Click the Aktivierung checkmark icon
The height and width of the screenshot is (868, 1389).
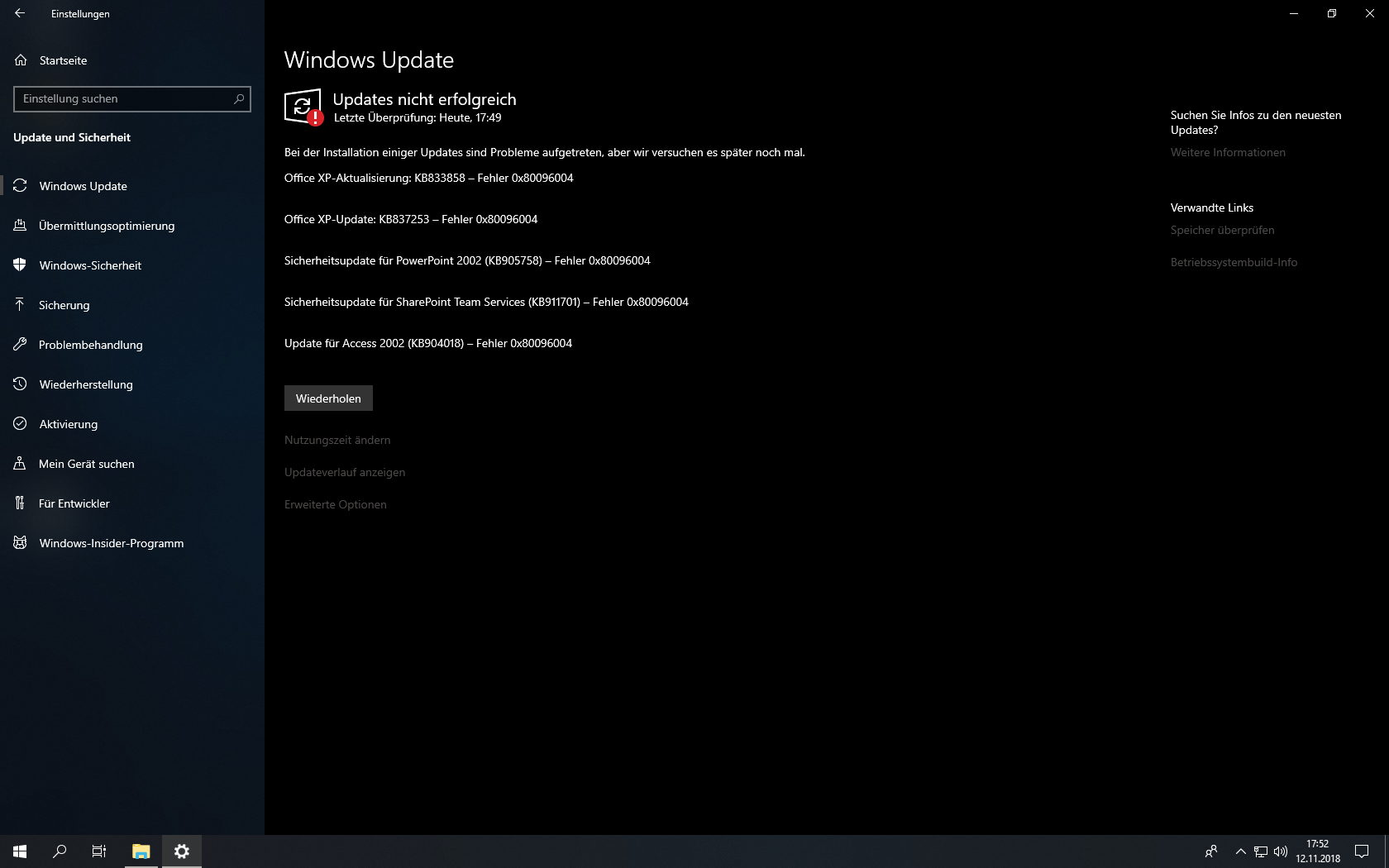pyautogui.click(x=21, y=424)
